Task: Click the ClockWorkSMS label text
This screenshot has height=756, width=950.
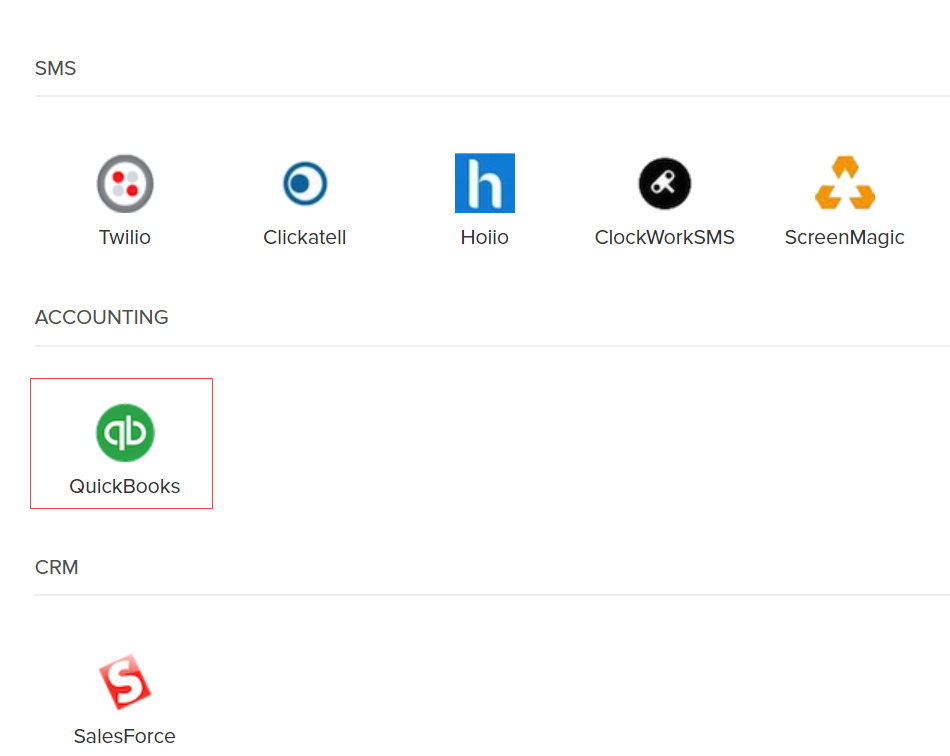Action: (x=665, y=237)
